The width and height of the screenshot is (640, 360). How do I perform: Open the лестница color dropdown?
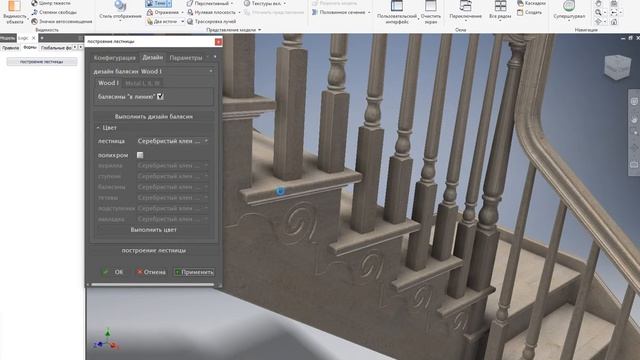click(173, 141)
